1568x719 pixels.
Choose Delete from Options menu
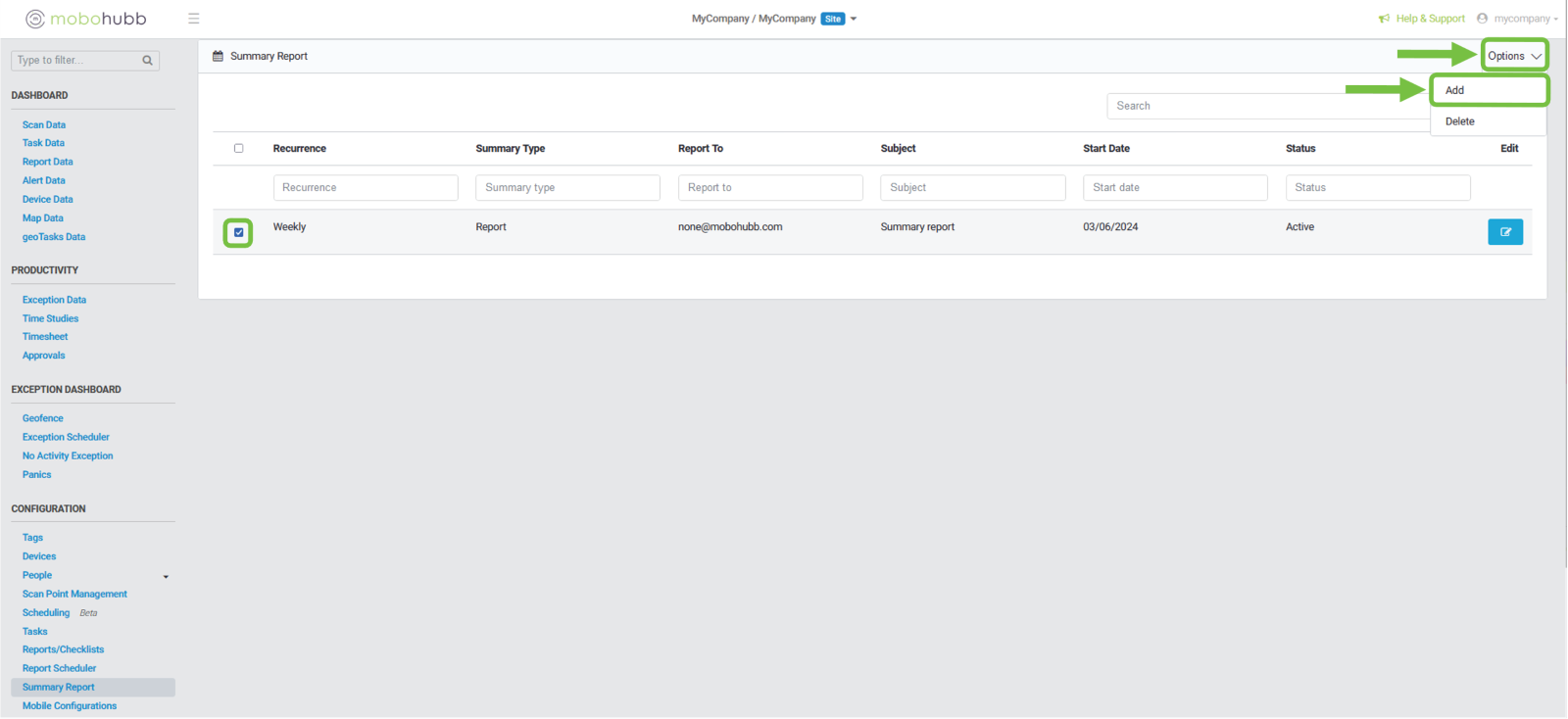tap(1459, 121)
